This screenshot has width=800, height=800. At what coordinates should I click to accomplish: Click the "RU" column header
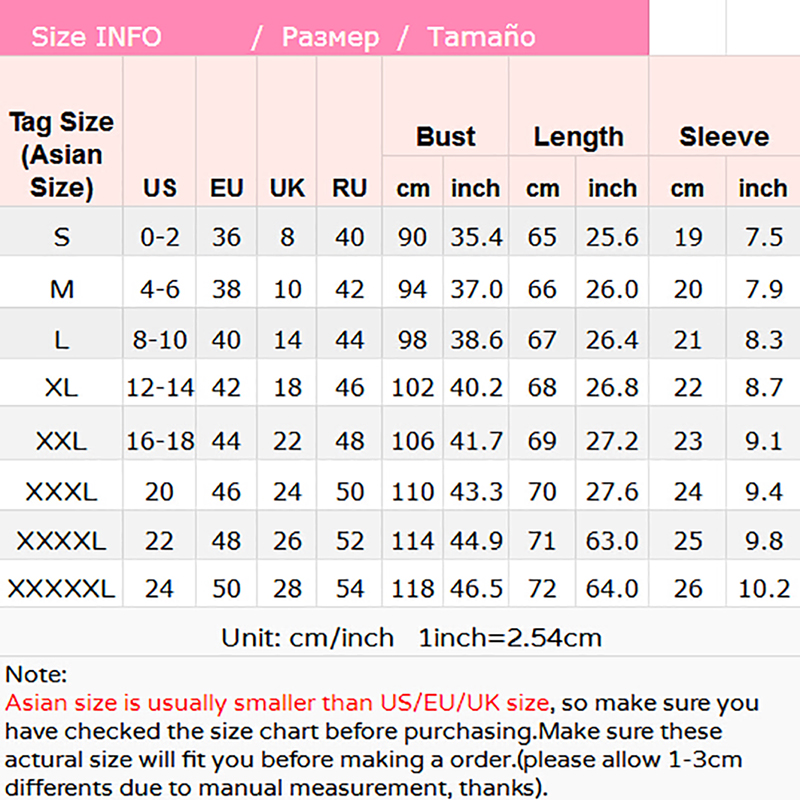click(349, 188)
